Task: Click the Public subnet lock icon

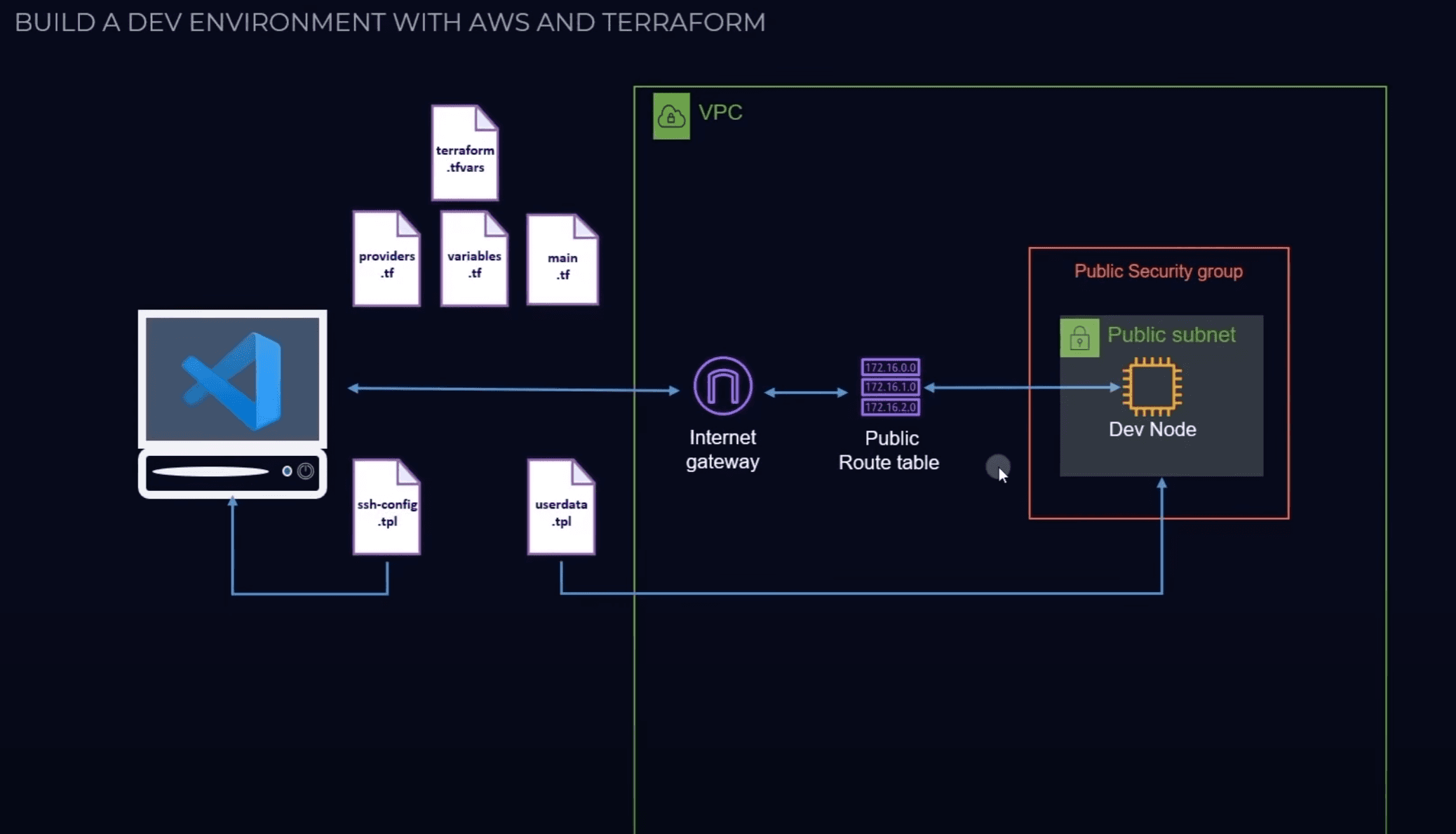Action: pyautogui.click(x=1079, y=338)
